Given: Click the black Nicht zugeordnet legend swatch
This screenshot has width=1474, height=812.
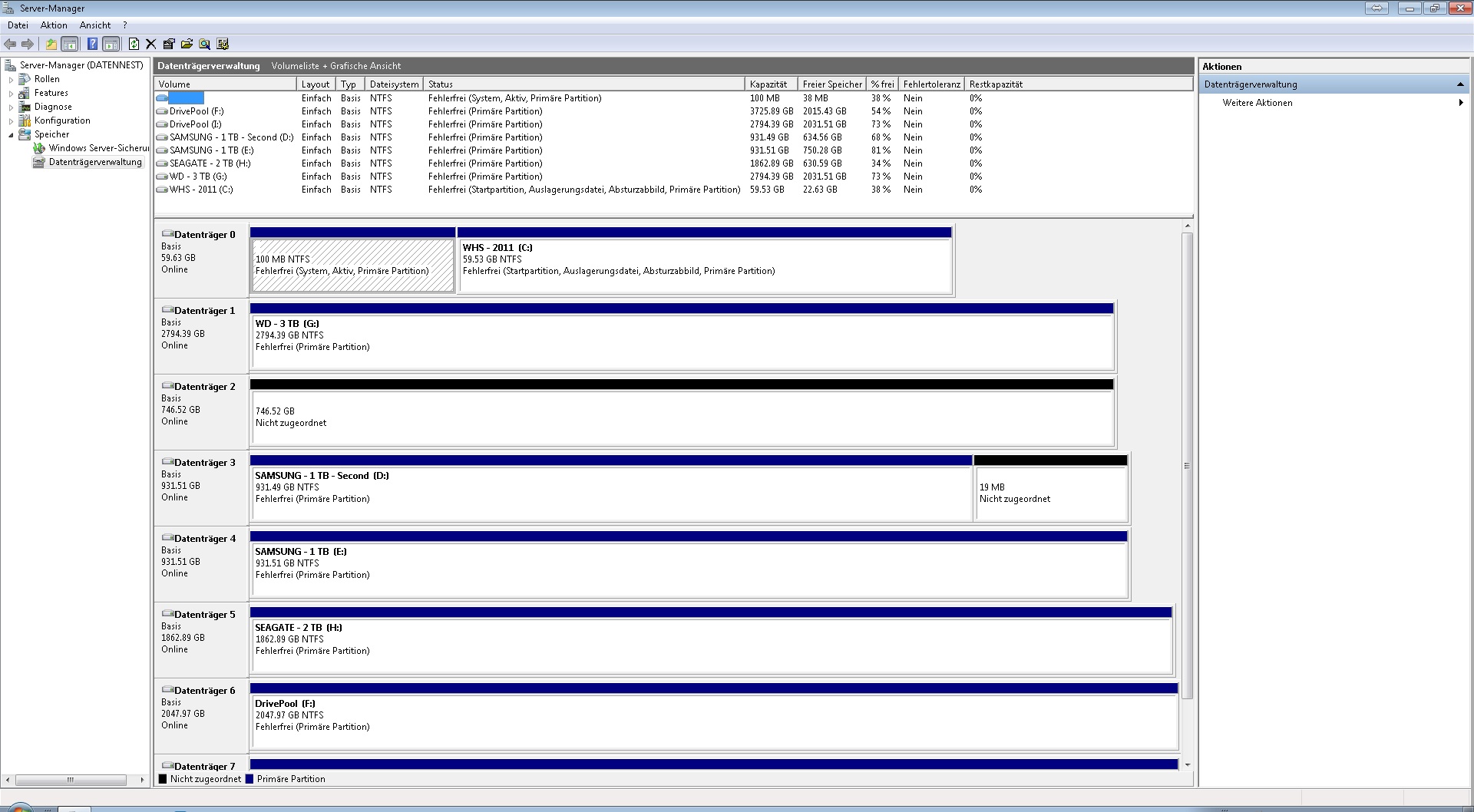Looking at the screenshot, I should (162, 779).
